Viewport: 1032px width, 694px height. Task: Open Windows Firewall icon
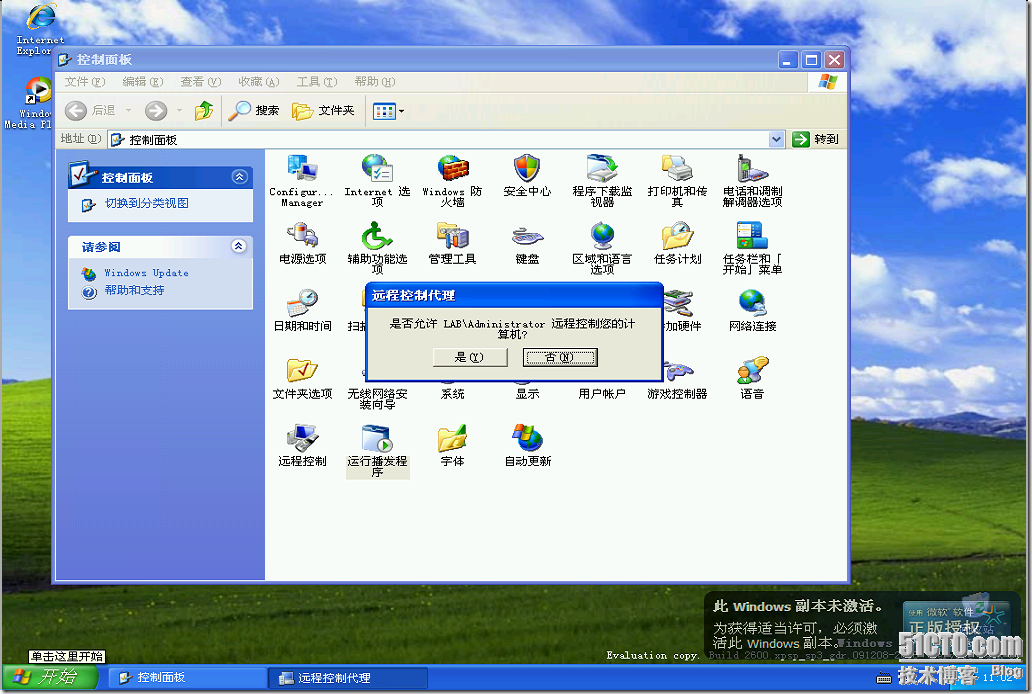pos(452,180)
